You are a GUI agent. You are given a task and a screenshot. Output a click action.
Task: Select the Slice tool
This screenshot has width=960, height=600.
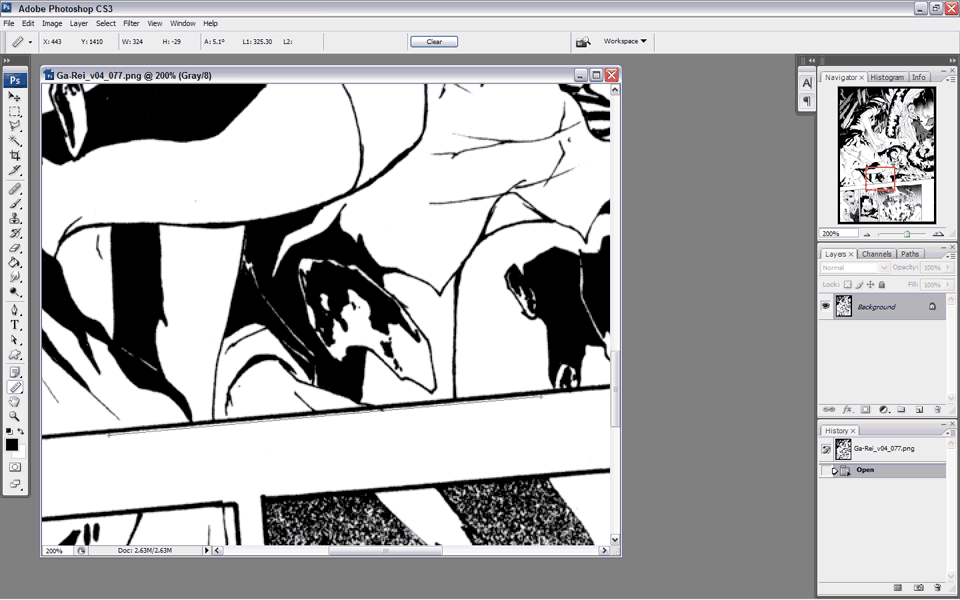pyautogui.click(x=15, y=170)
